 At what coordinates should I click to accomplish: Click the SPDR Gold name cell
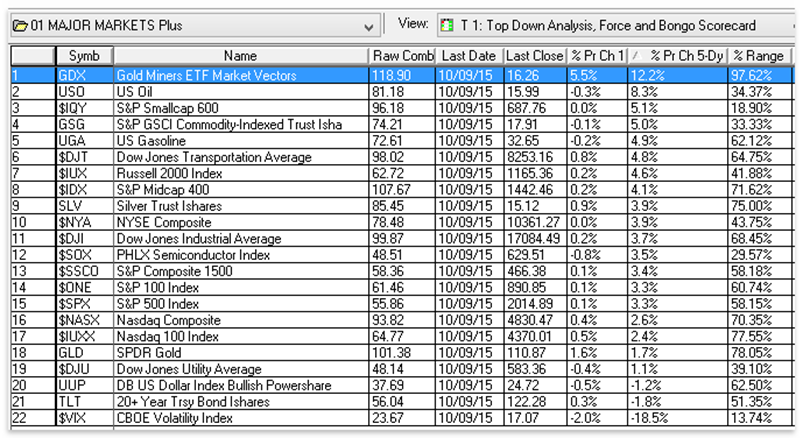(241, 352)
